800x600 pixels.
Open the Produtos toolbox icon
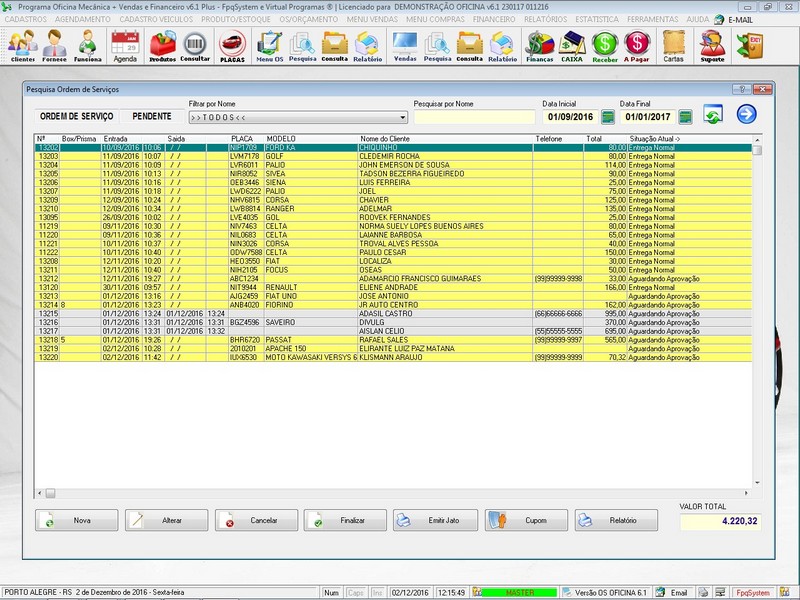(162, 46)
